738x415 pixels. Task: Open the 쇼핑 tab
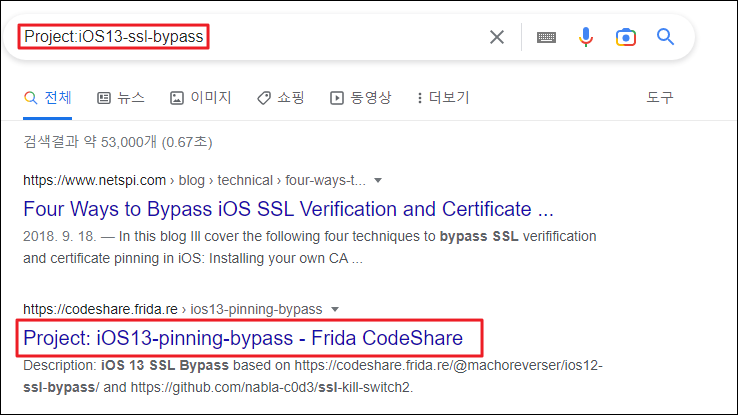[281, 98]
